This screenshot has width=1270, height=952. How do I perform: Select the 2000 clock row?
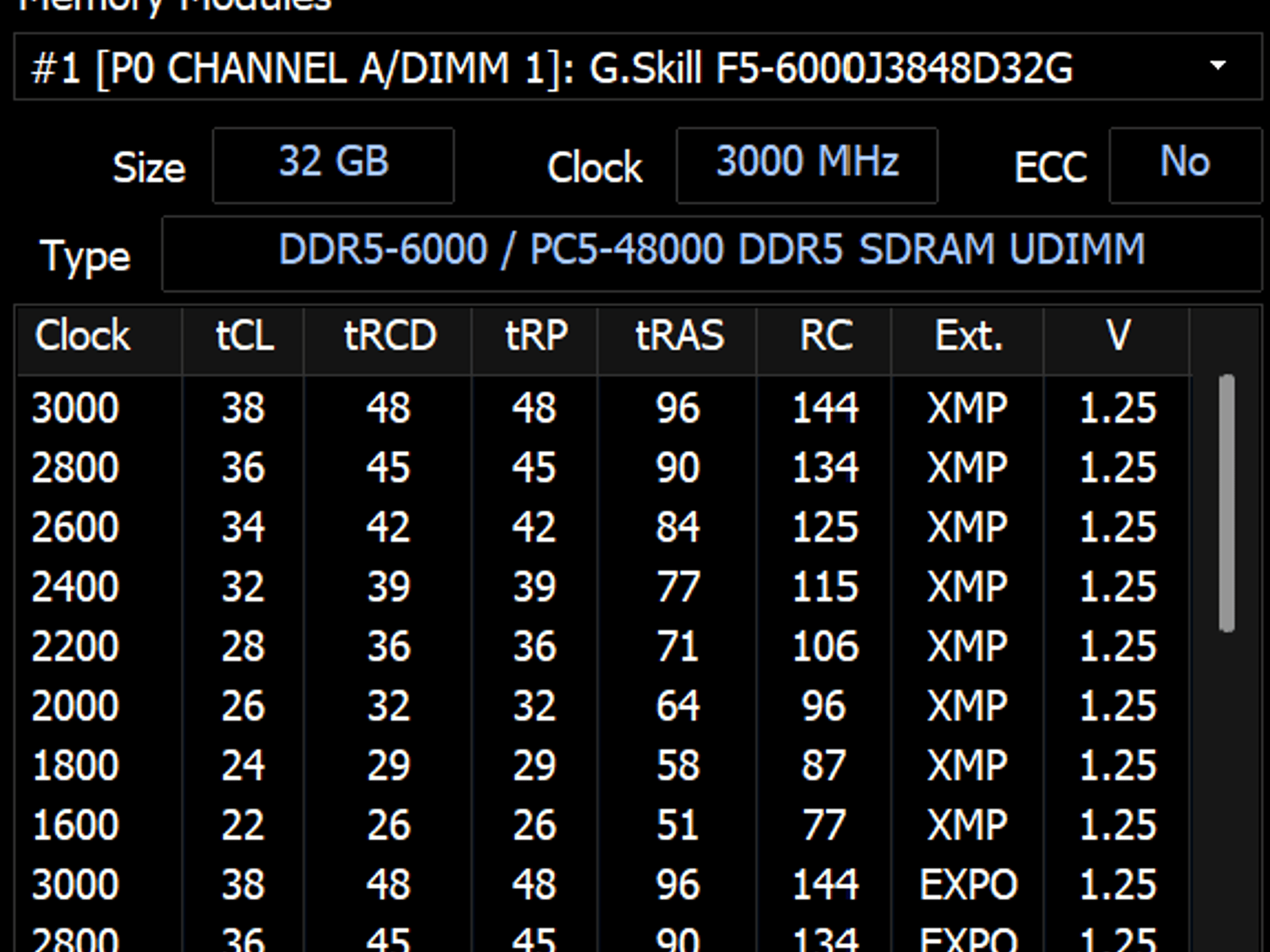pos(604,706)
